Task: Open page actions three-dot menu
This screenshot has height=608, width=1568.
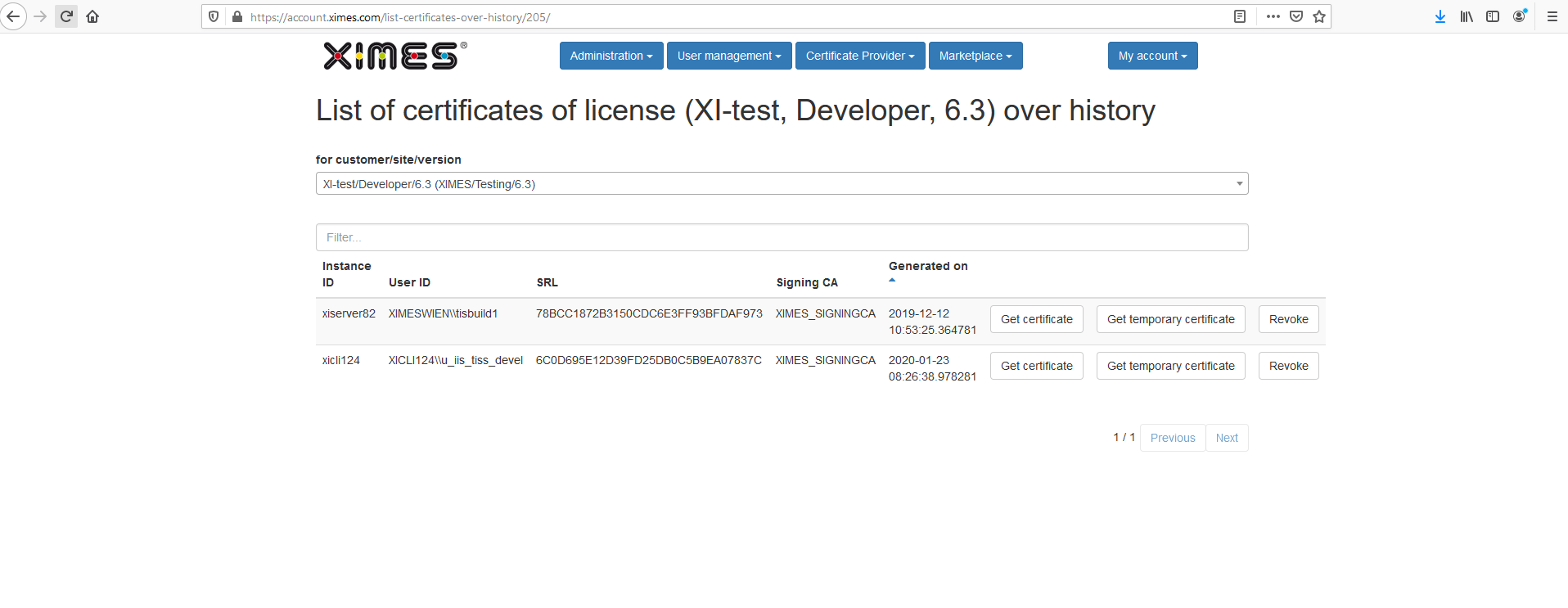Action: tap(1273, 16)
